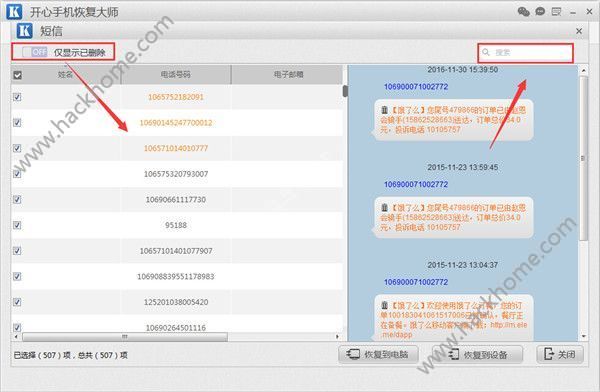Select phone number 106575320793007
600x392 pixels.
coord(176,174)
